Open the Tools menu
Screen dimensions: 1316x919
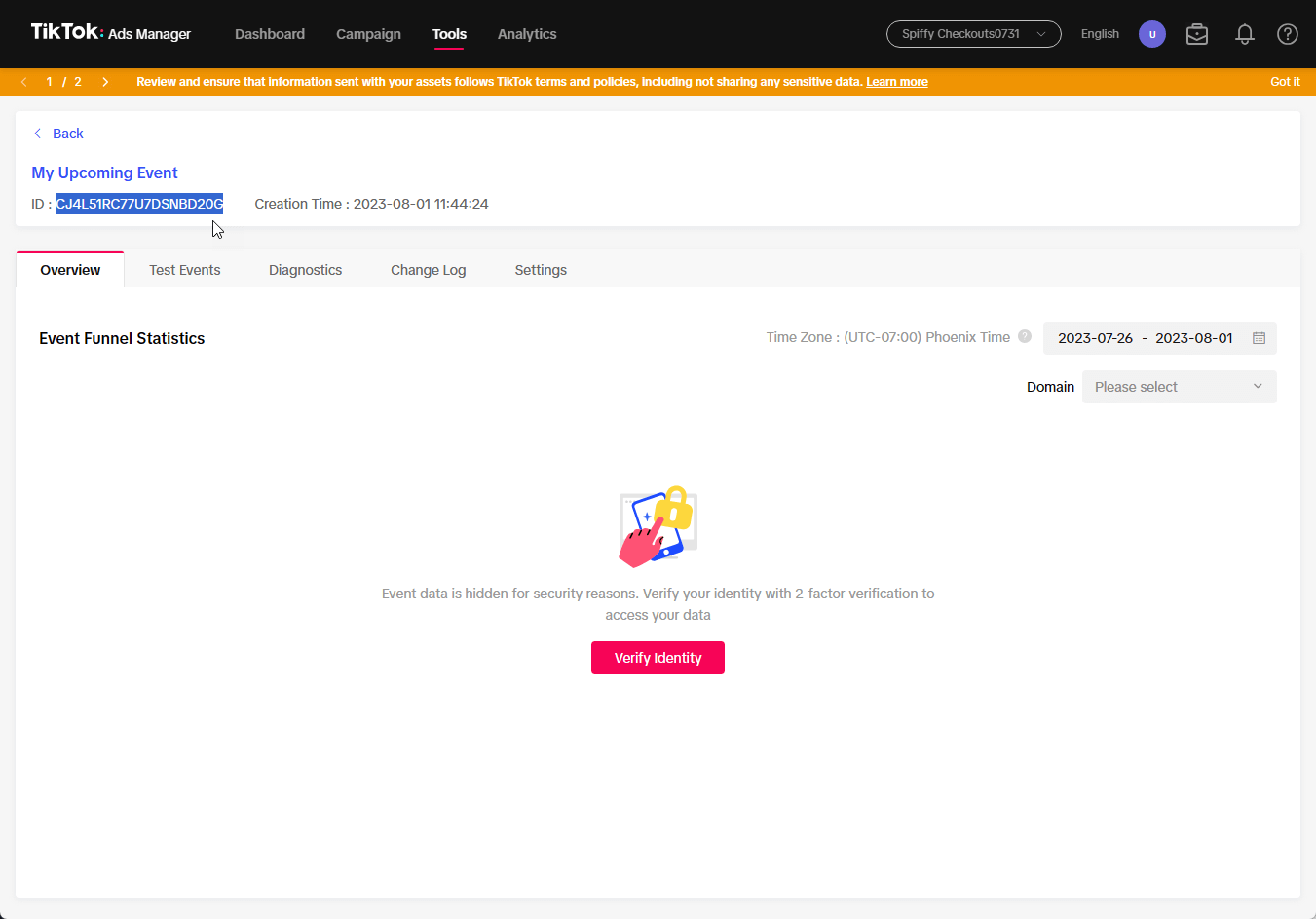coord(449,34)
